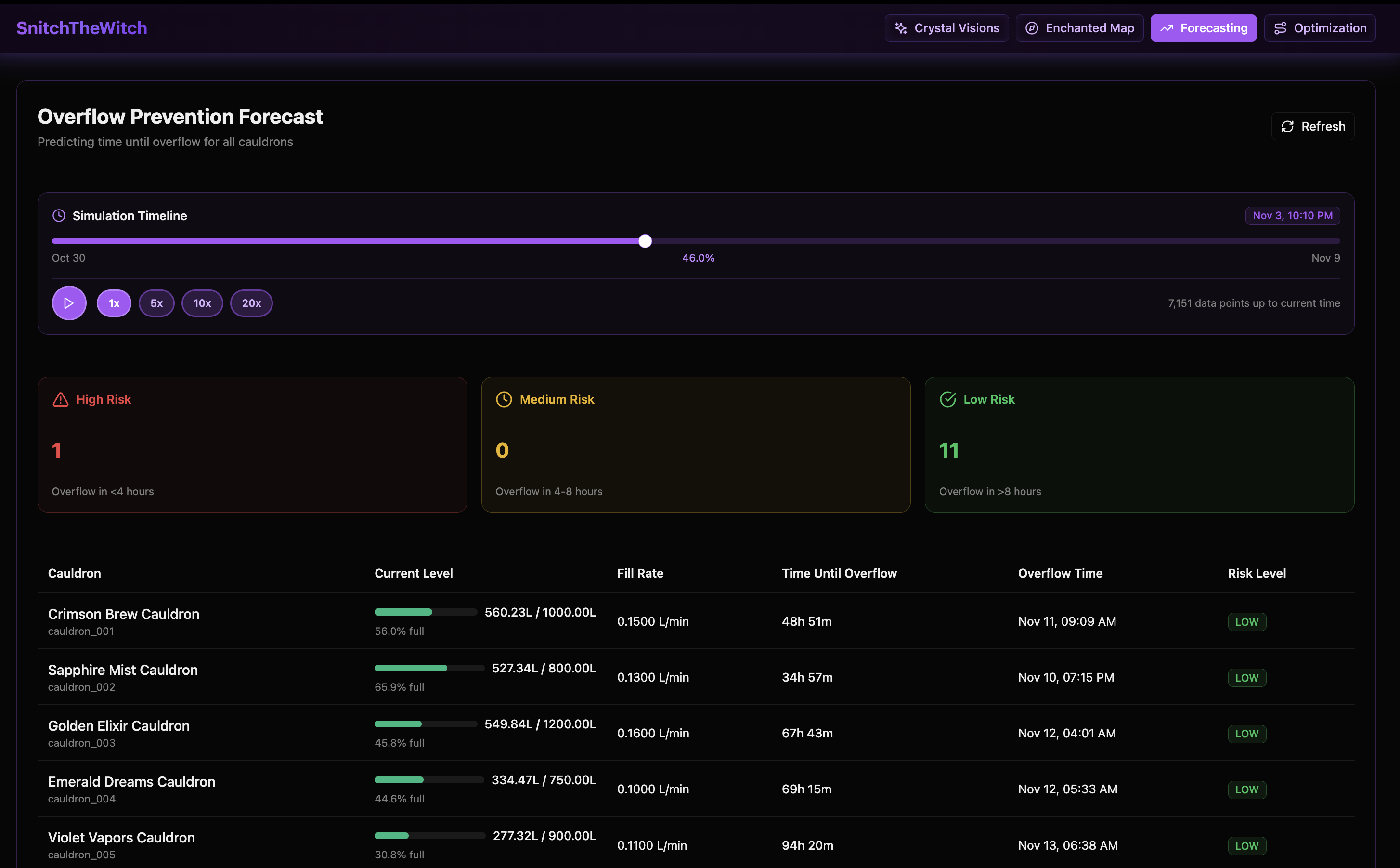Choose the 20x speed option
Image resolution: width=1400 pixels, height=868 pixels.
251,303
